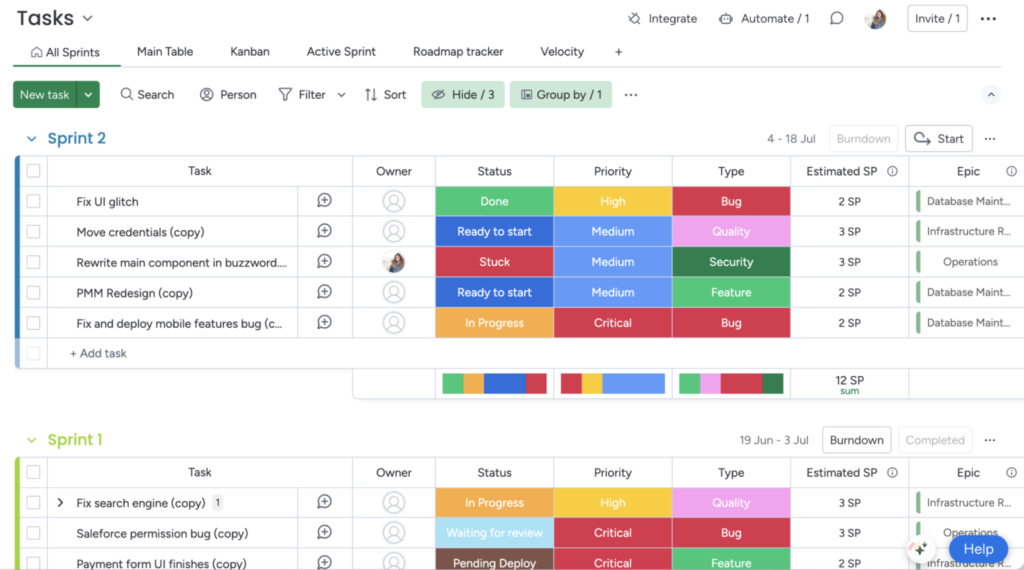Open the Person filter icon
Screen dimensions: 1024x570
coord(206,95)
